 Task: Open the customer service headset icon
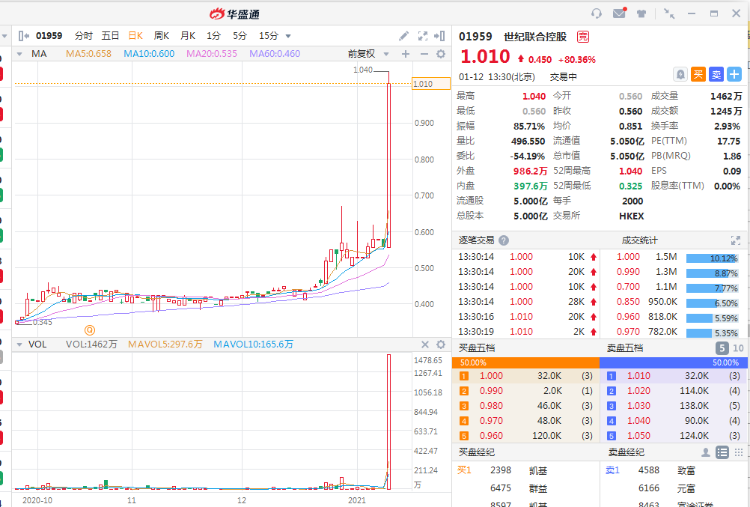click(x=596, y=13)
